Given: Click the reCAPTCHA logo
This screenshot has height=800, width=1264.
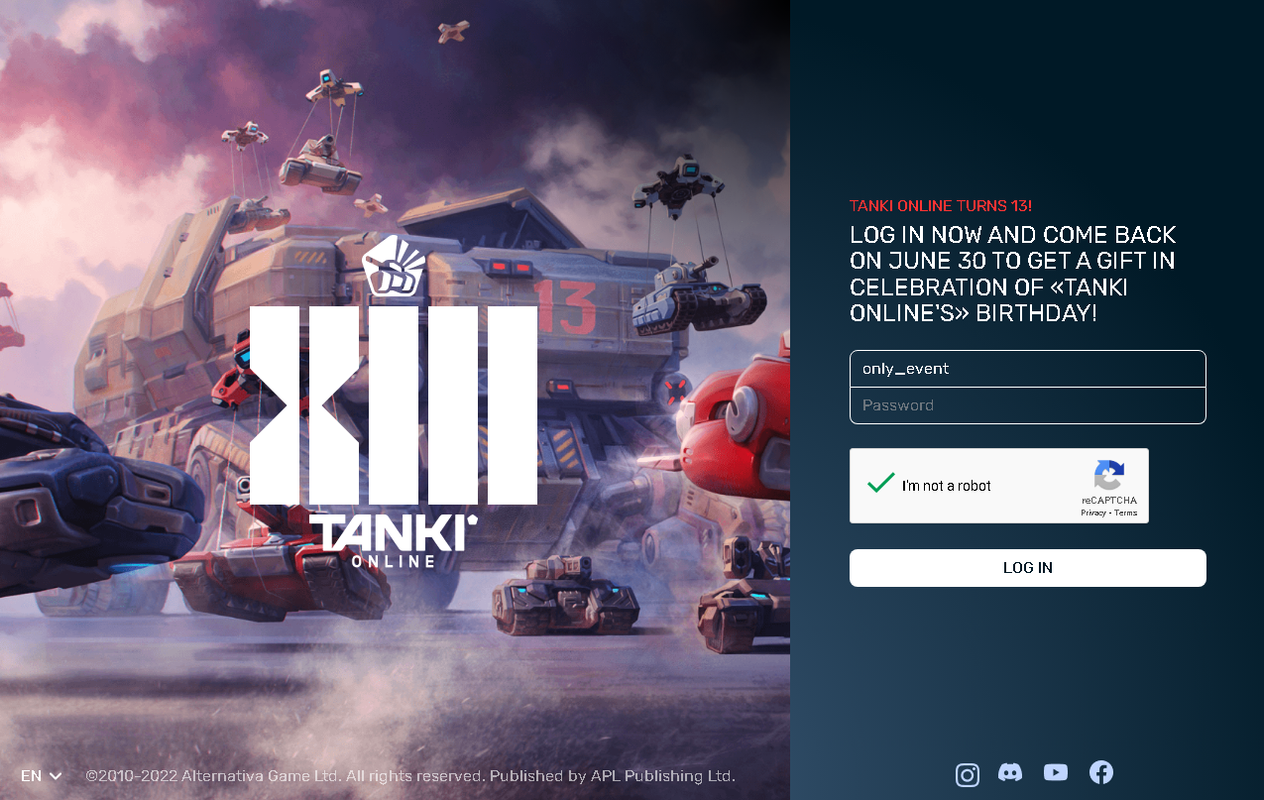Looking at the screenshot, I should tap(1109, 475).
